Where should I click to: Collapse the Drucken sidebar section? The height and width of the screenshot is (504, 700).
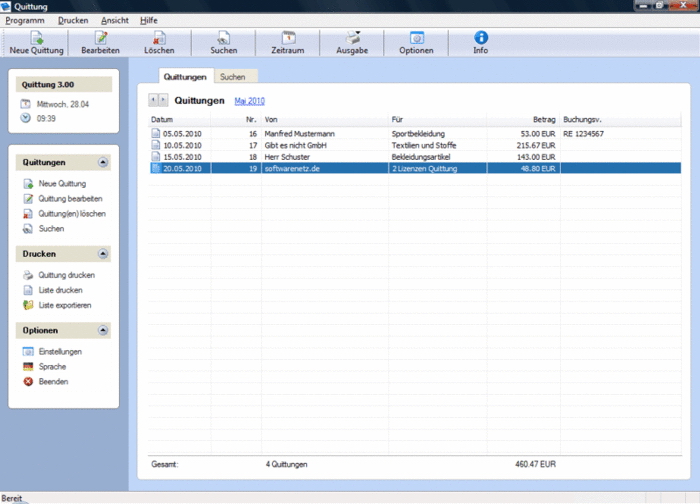click(x=103, y=254)
